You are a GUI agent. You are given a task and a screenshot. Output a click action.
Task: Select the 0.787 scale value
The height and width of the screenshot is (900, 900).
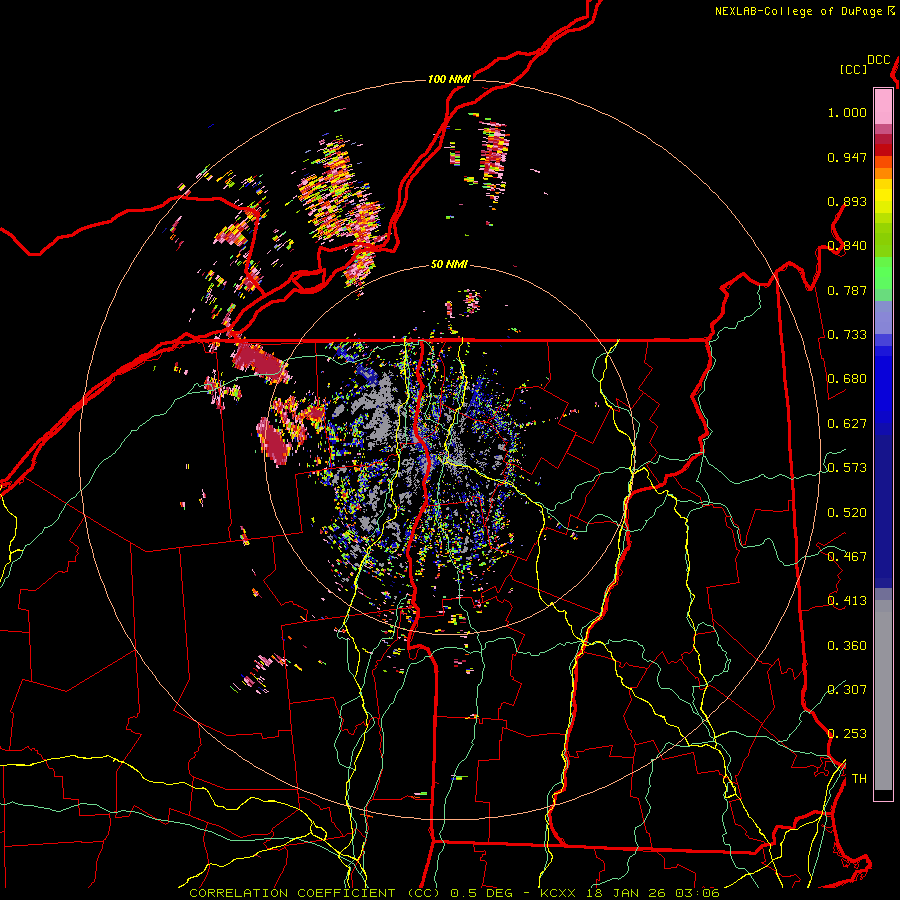[x=847, y=290]
